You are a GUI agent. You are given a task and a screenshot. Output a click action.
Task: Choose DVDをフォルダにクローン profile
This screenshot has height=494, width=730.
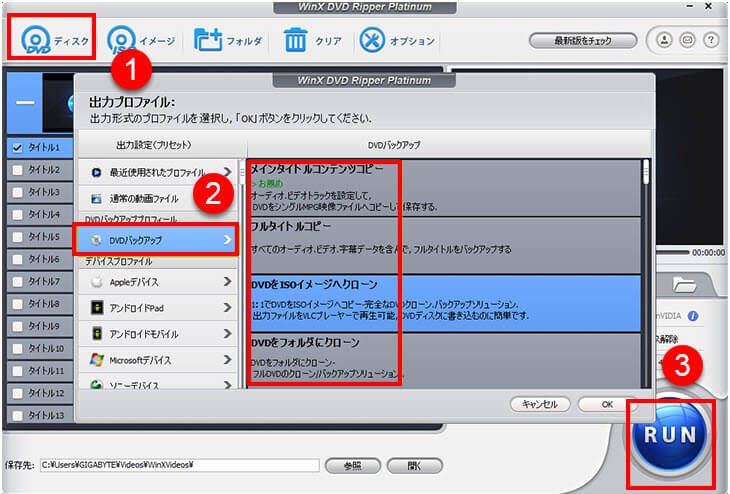[x=444, y=360]
